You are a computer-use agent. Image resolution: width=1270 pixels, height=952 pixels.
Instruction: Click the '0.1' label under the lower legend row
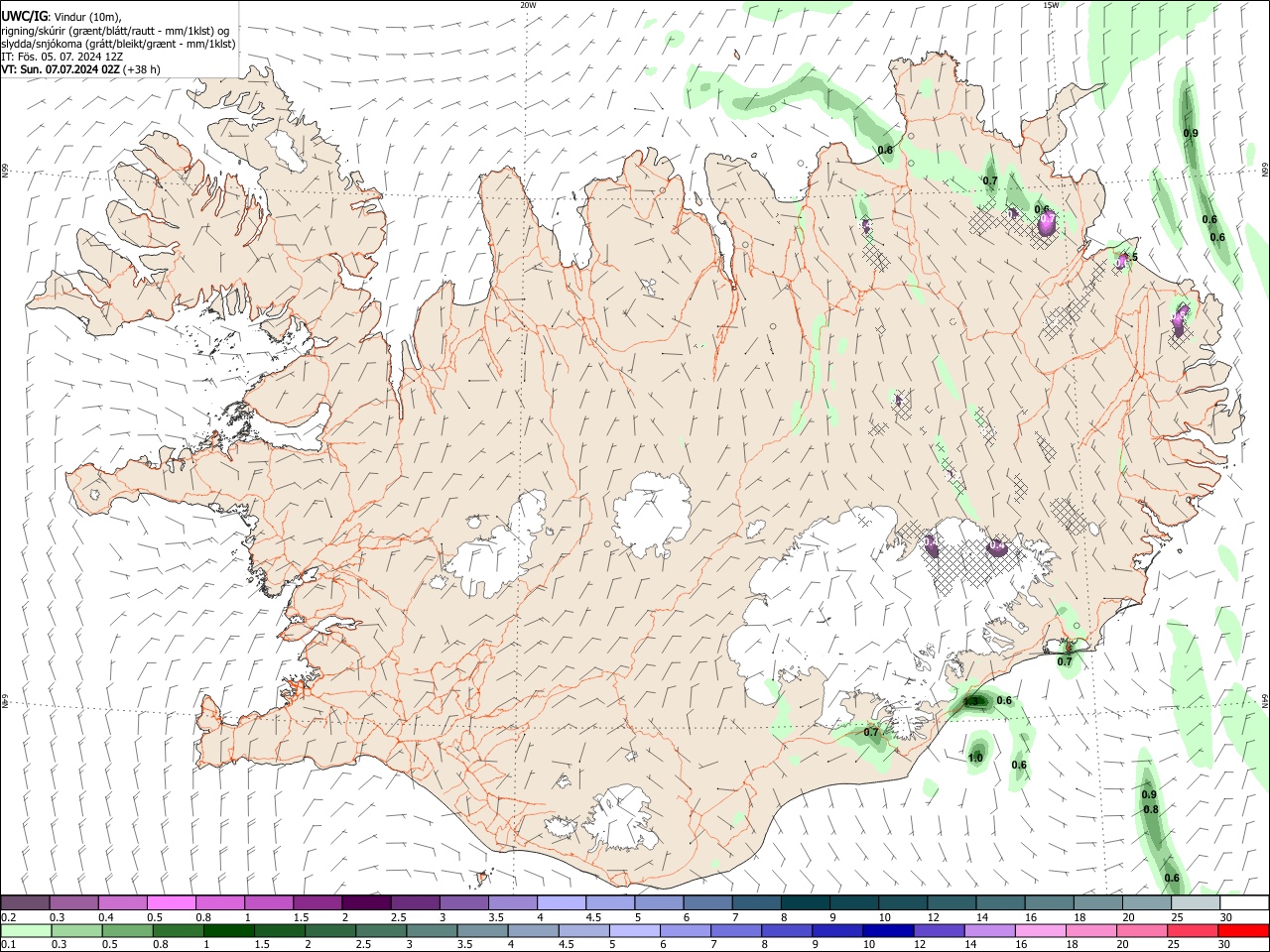pyautogui.click(x=9, y=945)
